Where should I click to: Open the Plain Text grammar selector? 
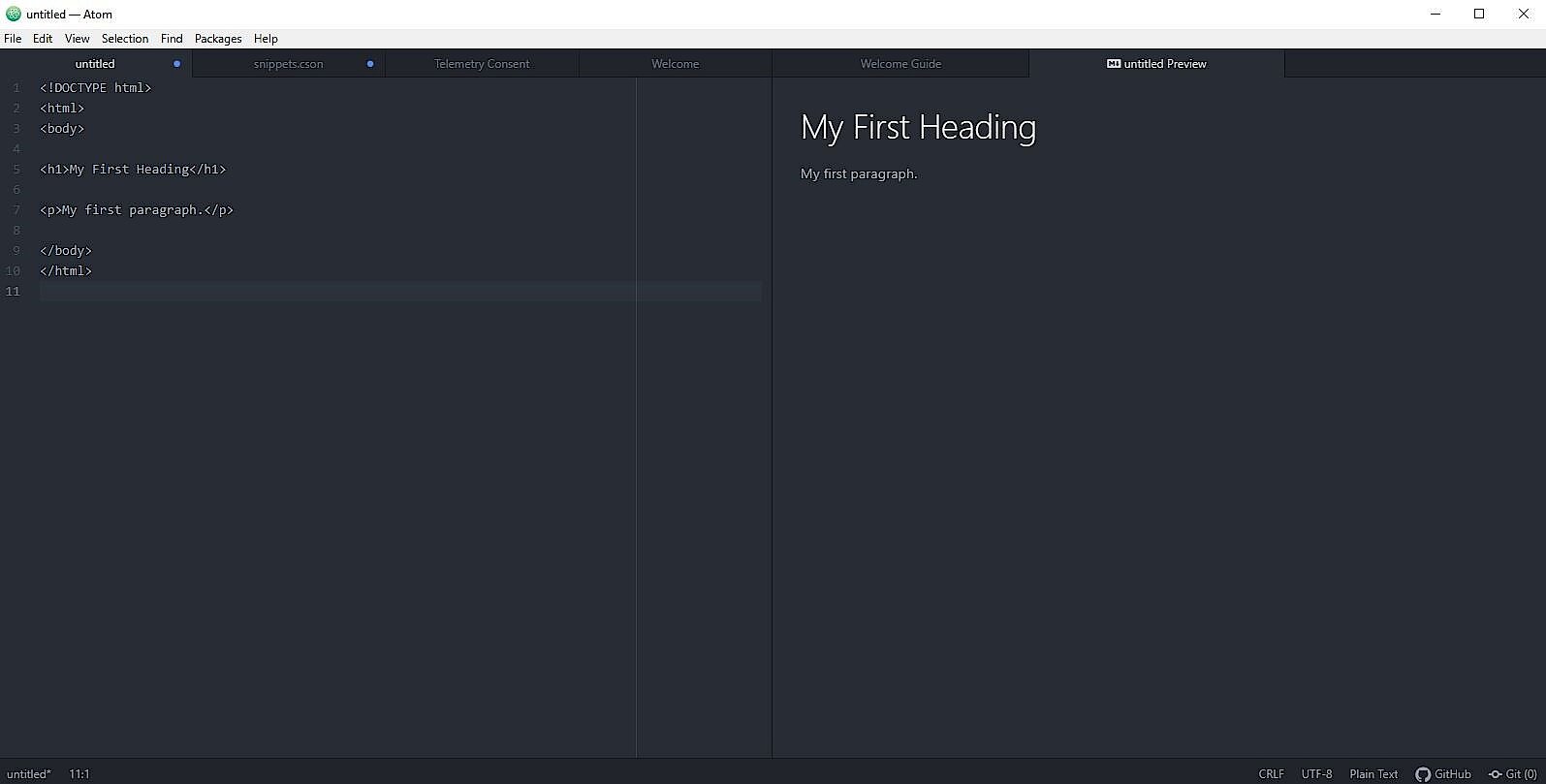point(1373,774)
